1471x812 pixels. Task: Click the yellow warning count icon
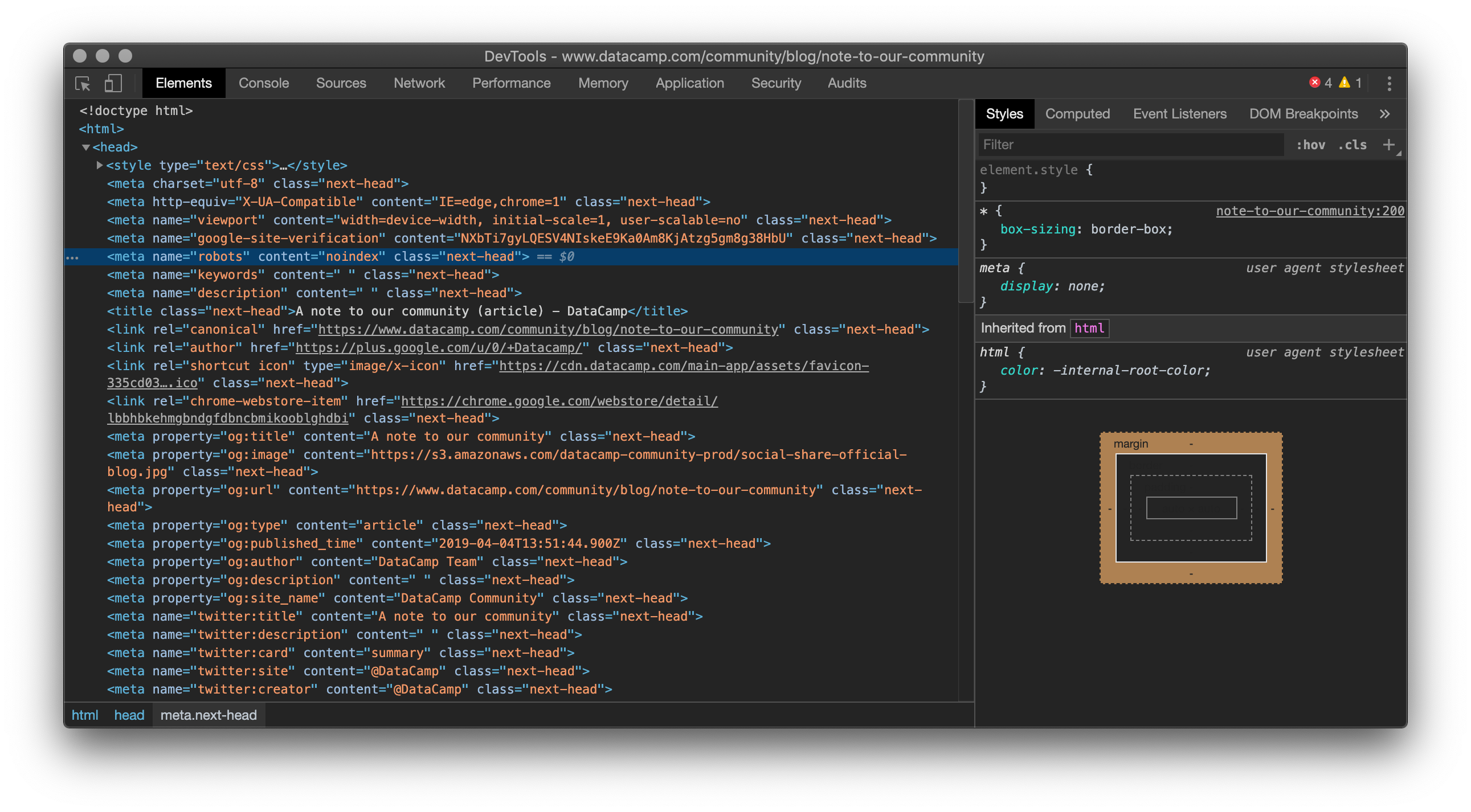[1345, 83]
